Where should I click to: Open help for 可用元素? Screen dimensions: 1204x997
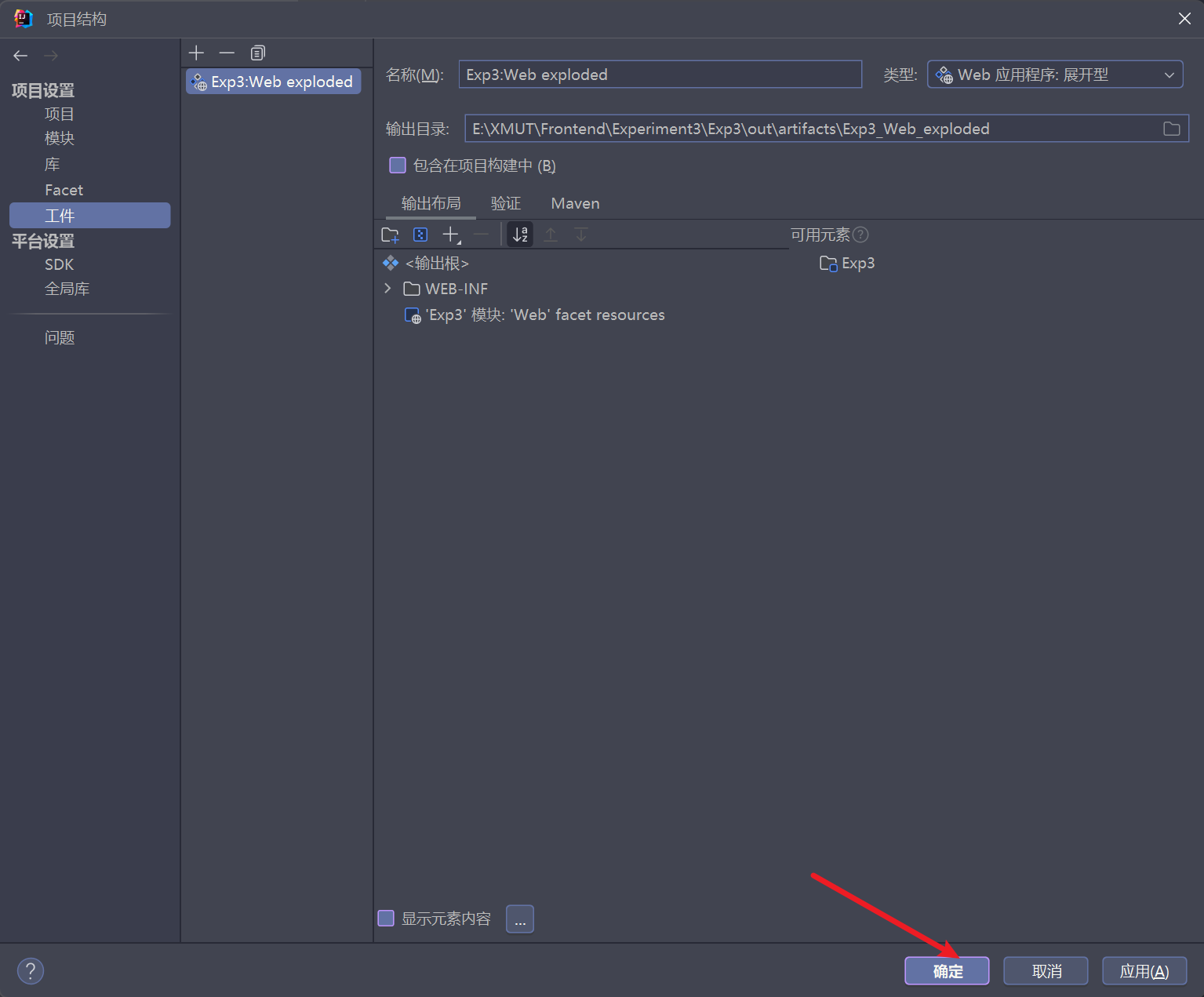click(860, 235)
